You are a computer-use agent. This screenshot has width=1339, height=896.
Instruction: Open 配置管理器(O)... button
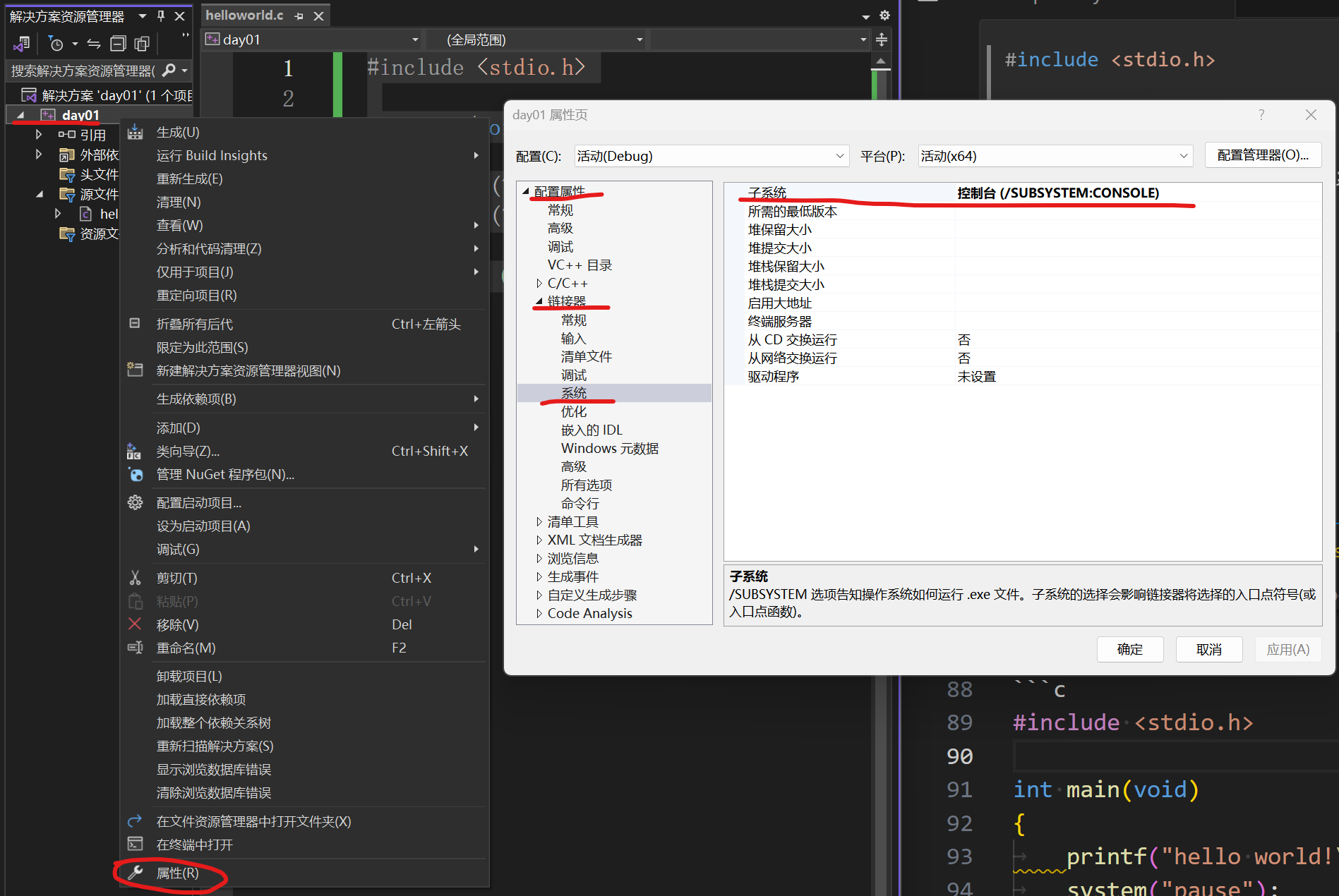(1263, 155)
